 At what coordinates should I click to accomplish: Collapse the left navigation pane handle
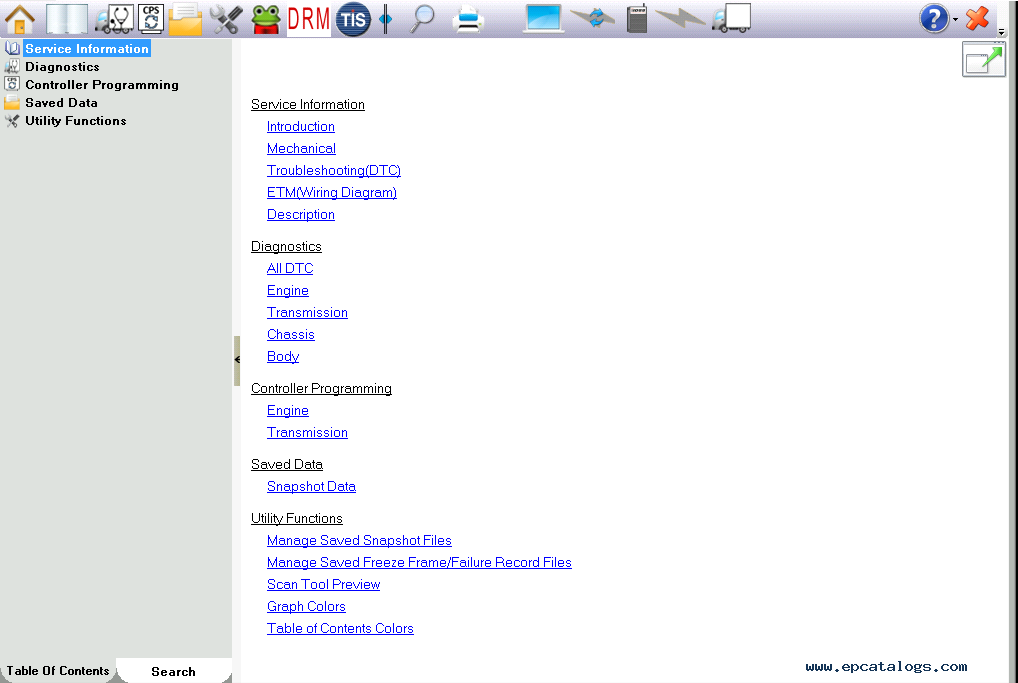coord(237,360)
